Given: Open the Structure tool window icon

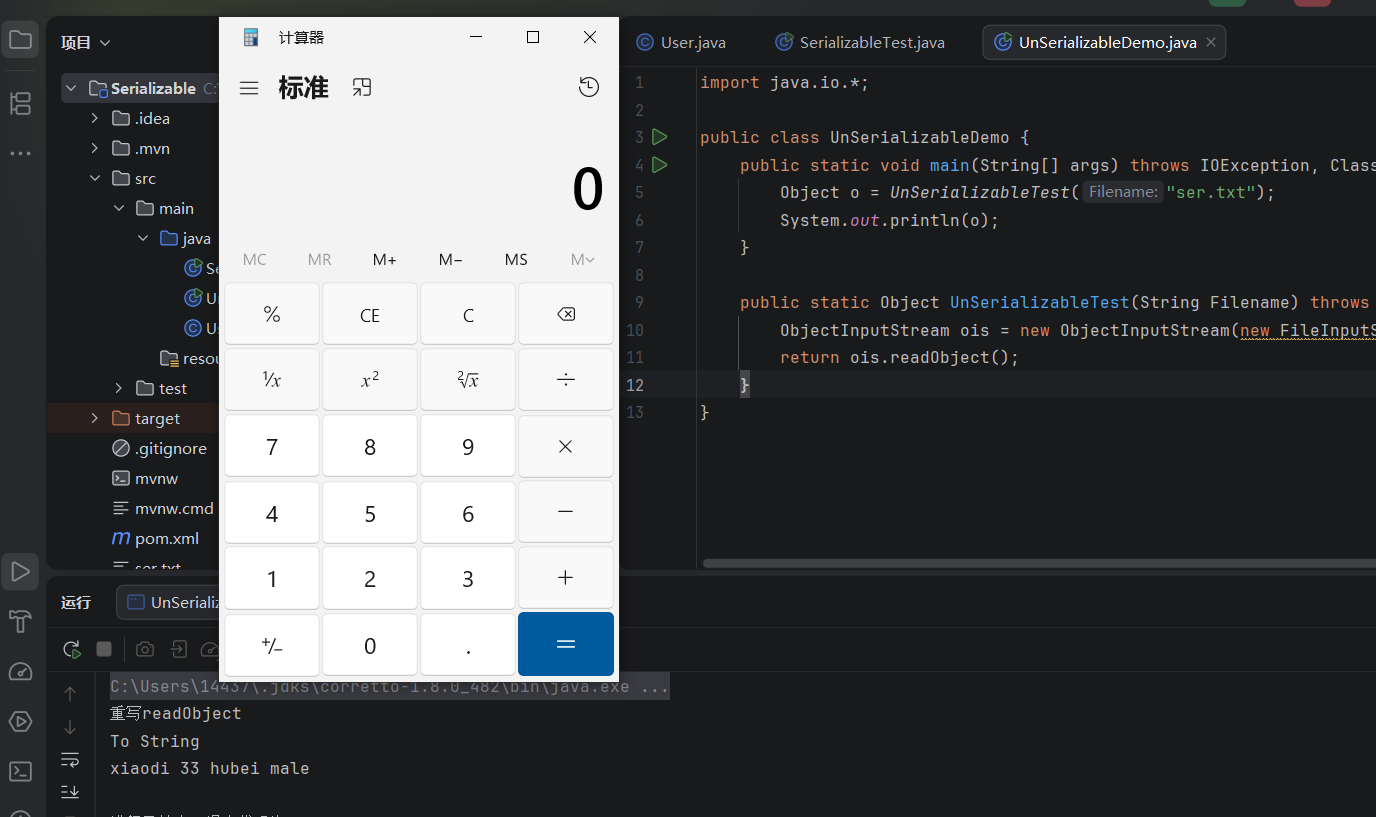Looking at the screenshot, I should (x=20, y=103).
